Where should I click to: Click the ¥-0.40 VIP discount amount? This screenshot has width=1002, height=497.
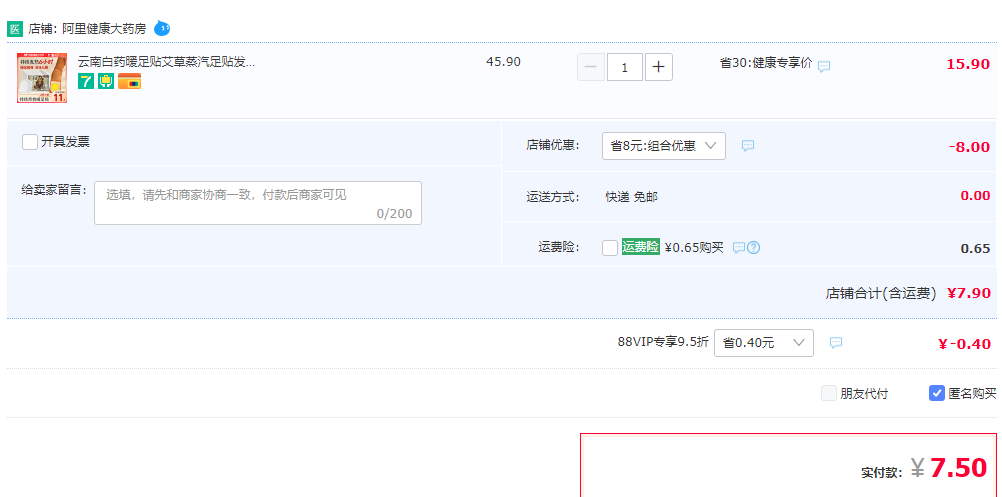pyautogui.click(x=964, y=344)
